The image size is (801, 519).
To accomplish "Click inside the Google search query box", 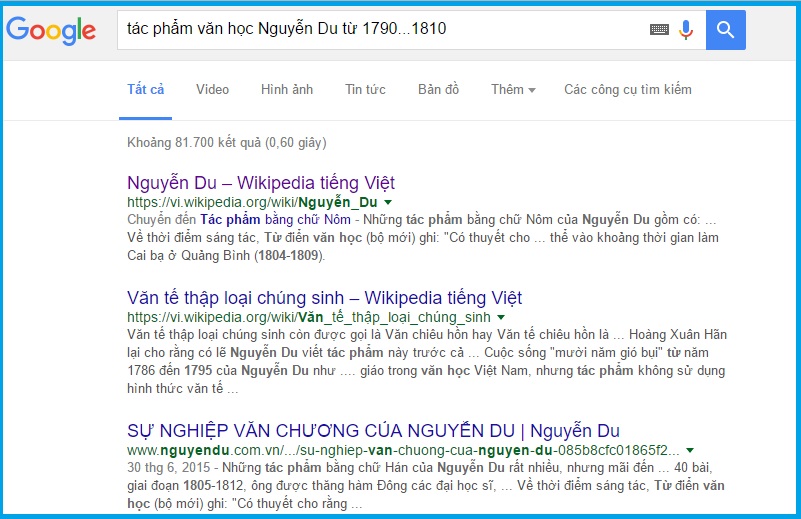I will tap(380, 30).
